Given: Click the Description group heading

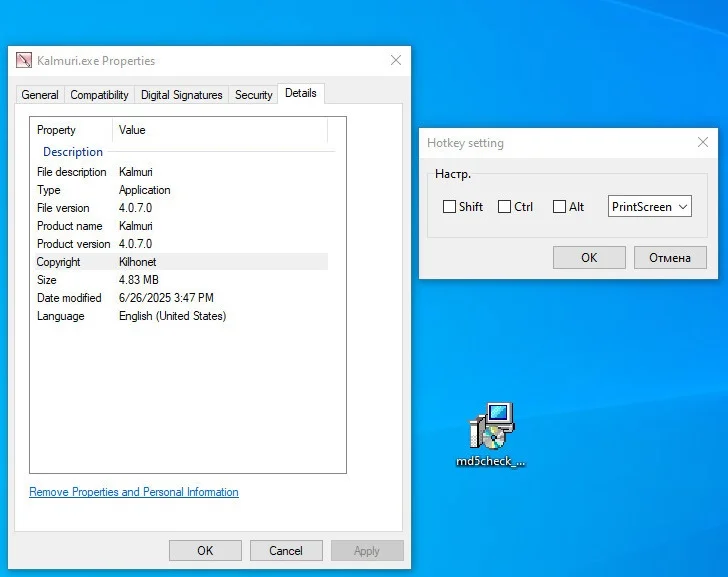Looking at the screenshot, I should (x=73, y=152).
